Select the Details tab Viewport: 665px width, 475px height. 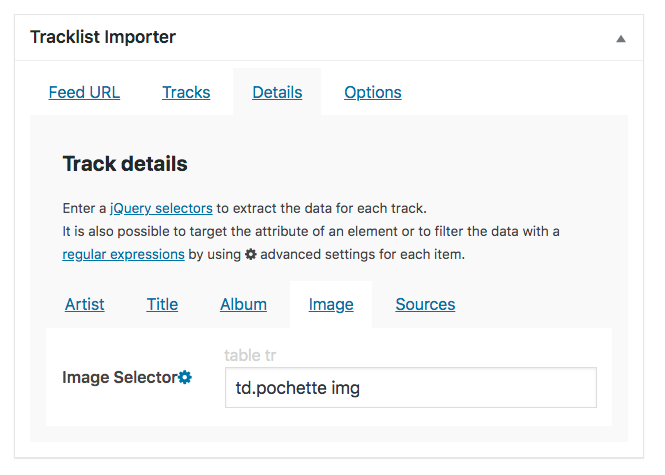click(277, 92)
